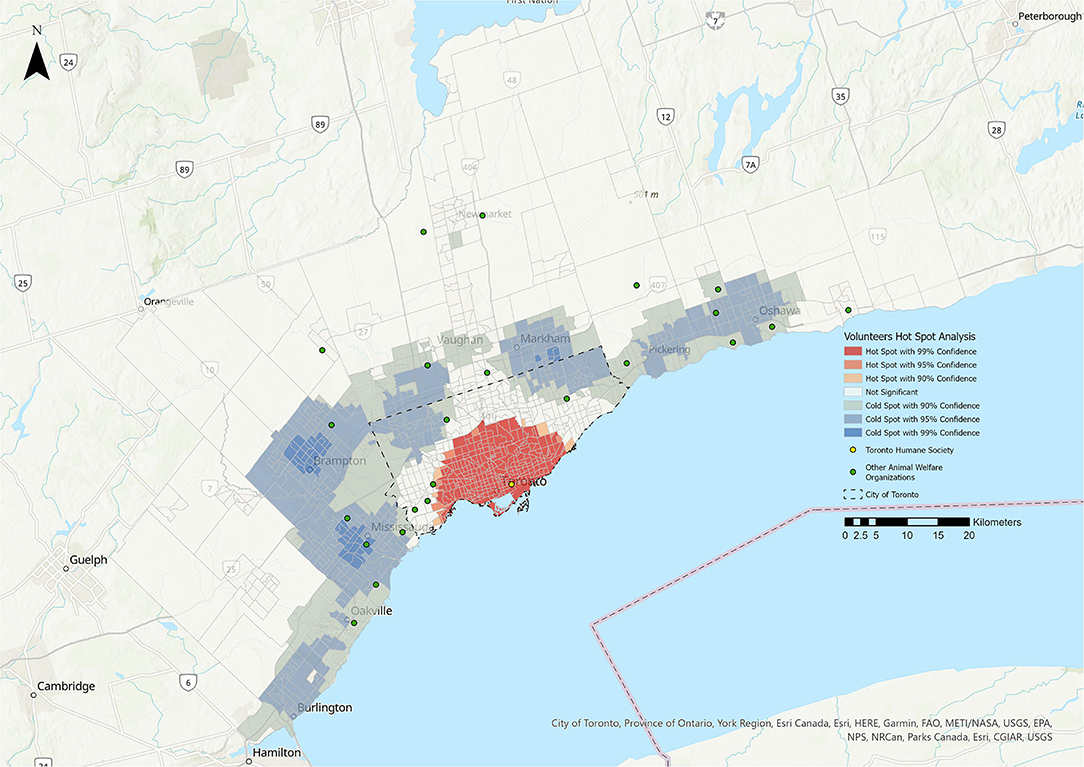Image resolution: width=1084 pixels, height=767 pixels.
Task: Select the 'Mississauga' city label
Action: (402, 527)
